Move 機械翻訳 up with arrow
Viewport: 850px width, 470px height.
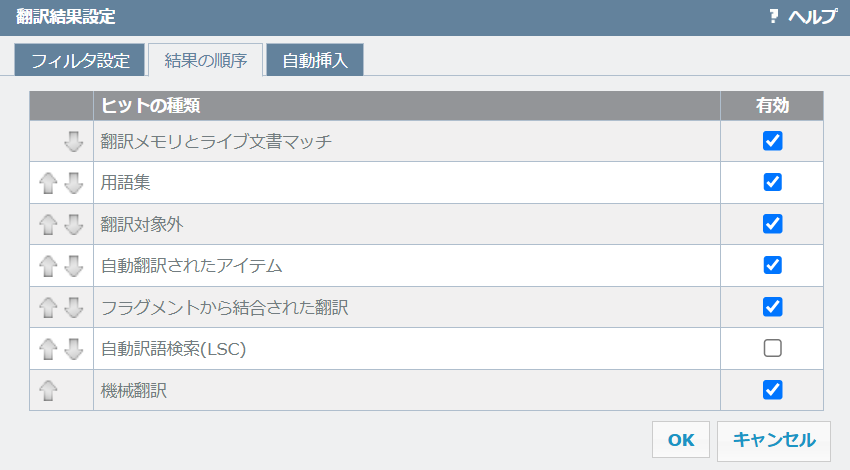tap(48, 390)
